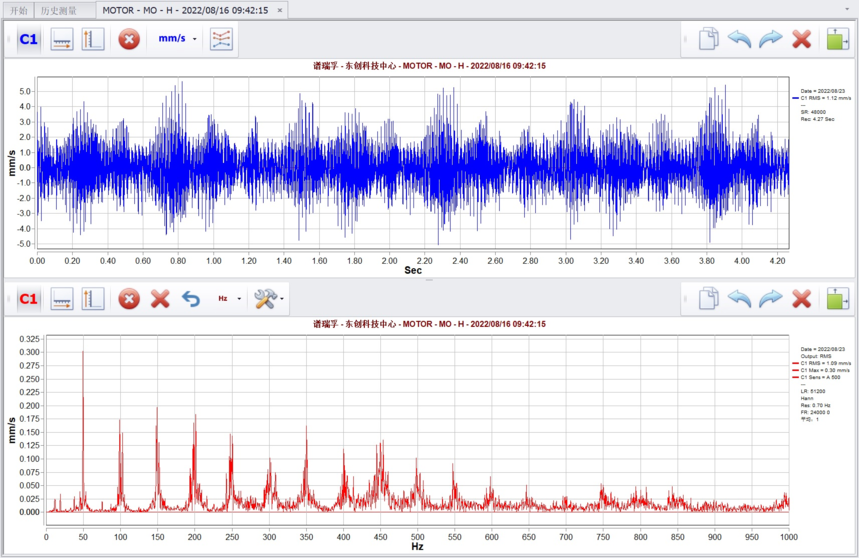This screenshot has height=558, width=859.
Task: Open the Hz frequency unit dropdown
Action: tap(229, 299)
